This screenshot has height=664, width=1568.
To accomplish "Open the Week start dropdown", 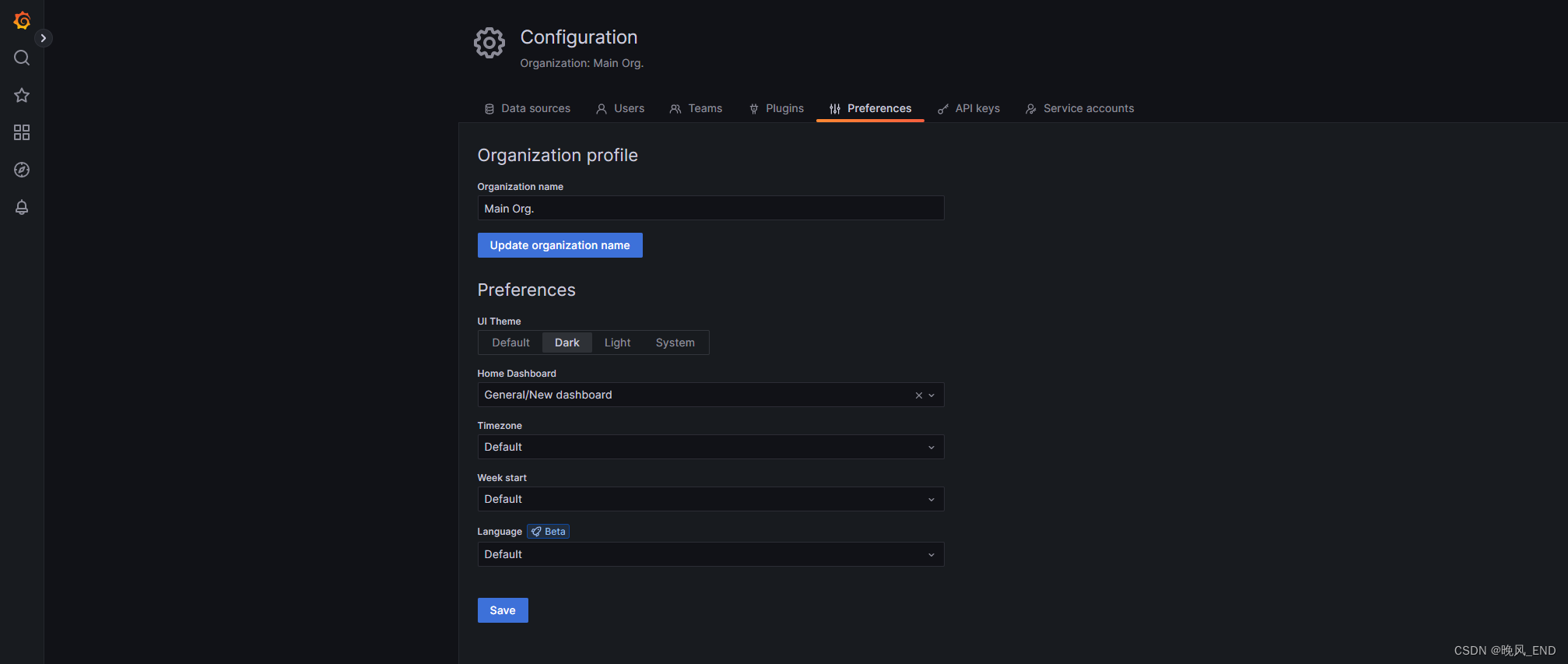I will (710, 499).
